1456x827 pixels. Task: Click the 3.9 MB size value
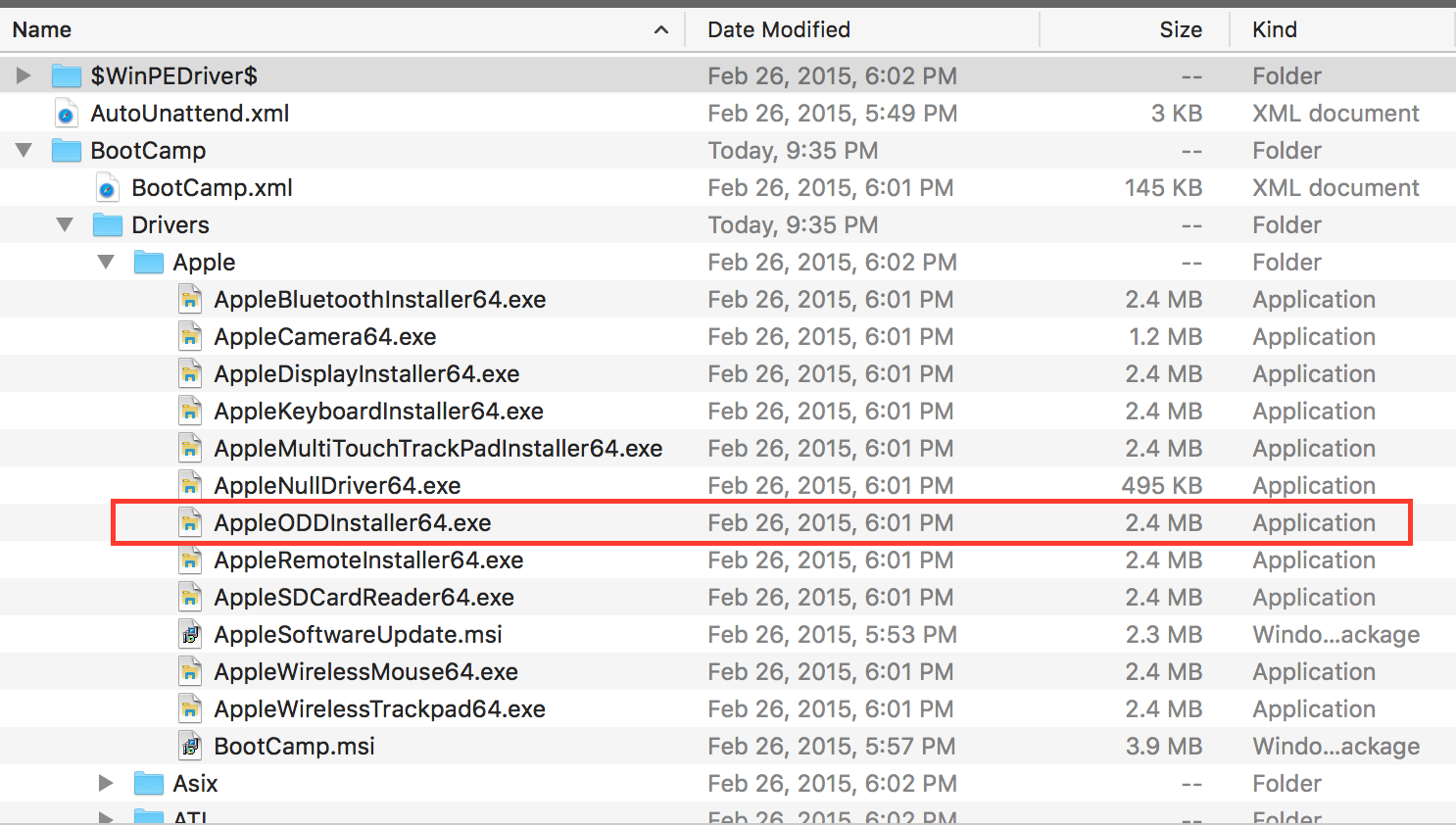(1164, 746)
